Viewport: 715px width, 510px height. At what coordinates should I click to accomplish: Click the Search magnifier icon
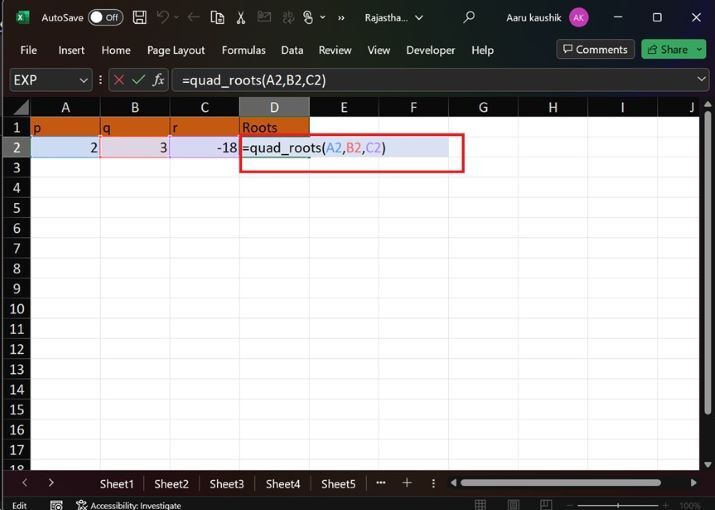click(469, 17)
